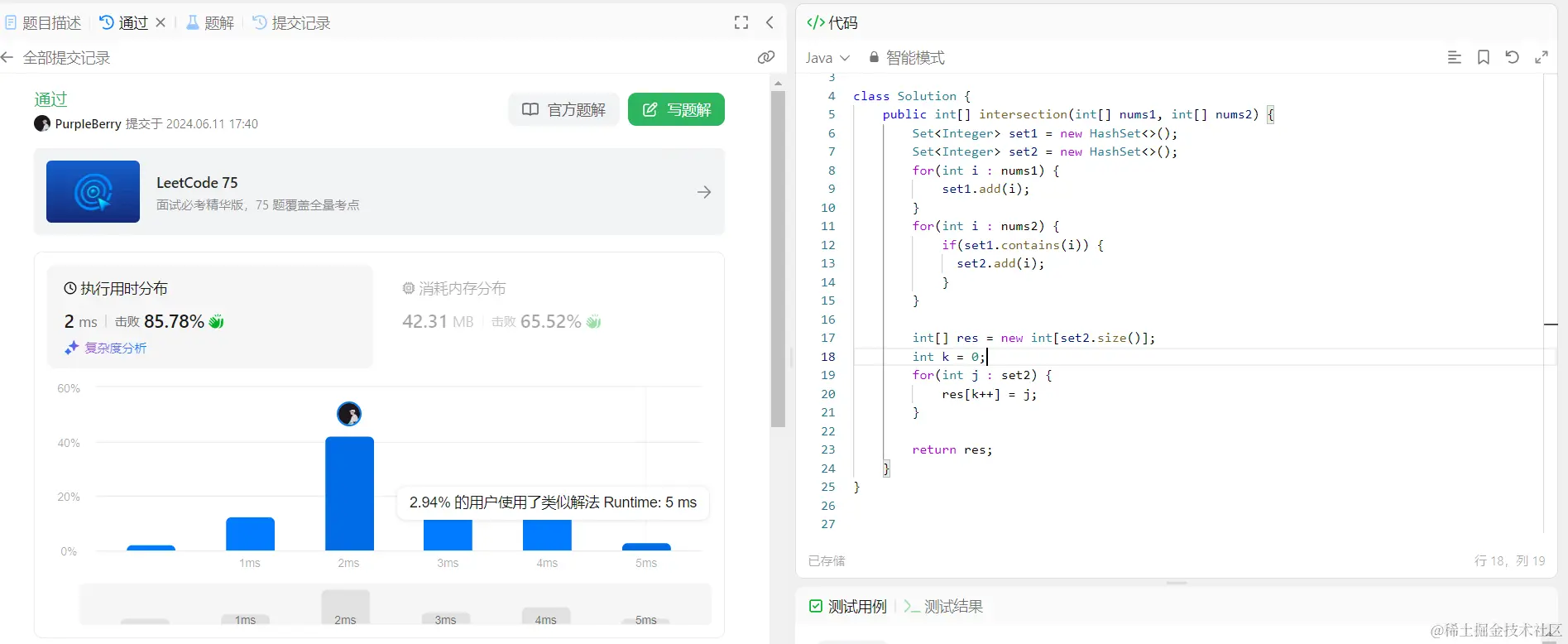Click the user avatar marker above the 2ms bar

tap(349, 413)
